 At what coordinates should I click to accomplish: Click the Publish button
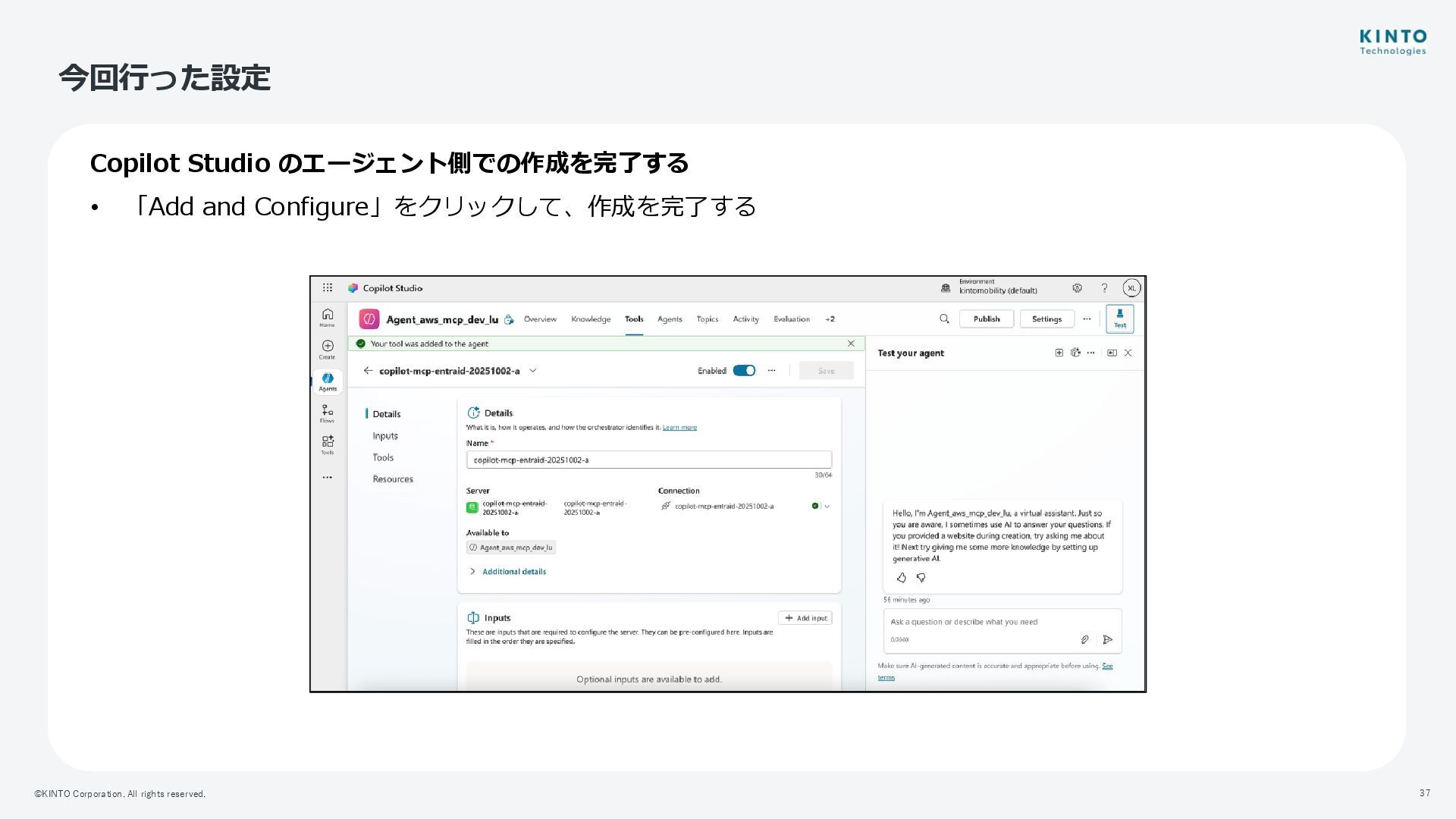[986, 319]
